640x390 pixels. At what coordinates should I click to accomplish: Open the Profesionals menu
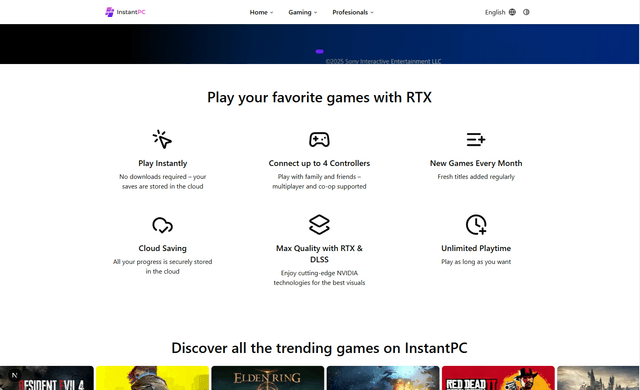[x=353, y=12]
